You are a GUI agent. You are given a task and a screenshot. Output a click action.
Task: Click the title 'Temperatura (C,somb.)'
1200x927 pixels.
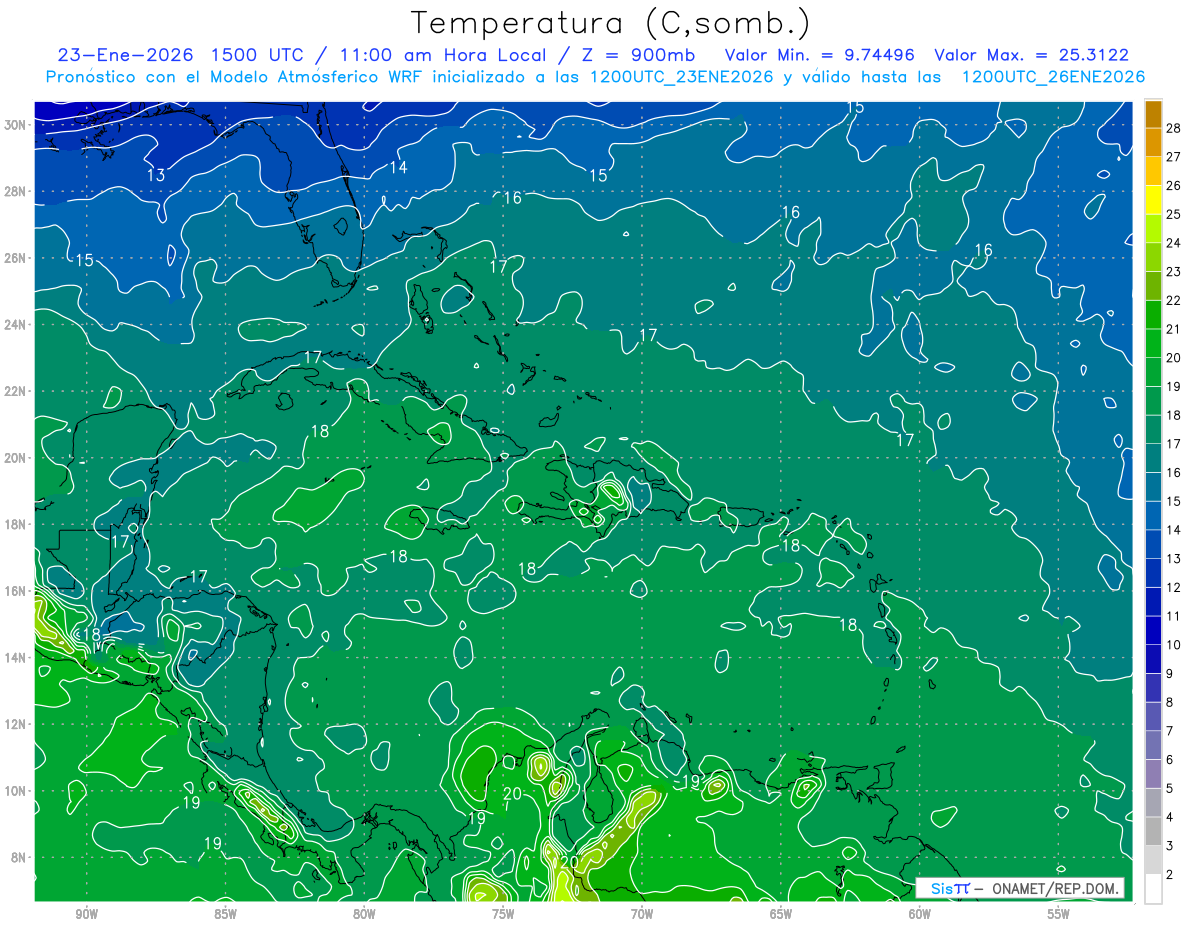click(610, 23)
